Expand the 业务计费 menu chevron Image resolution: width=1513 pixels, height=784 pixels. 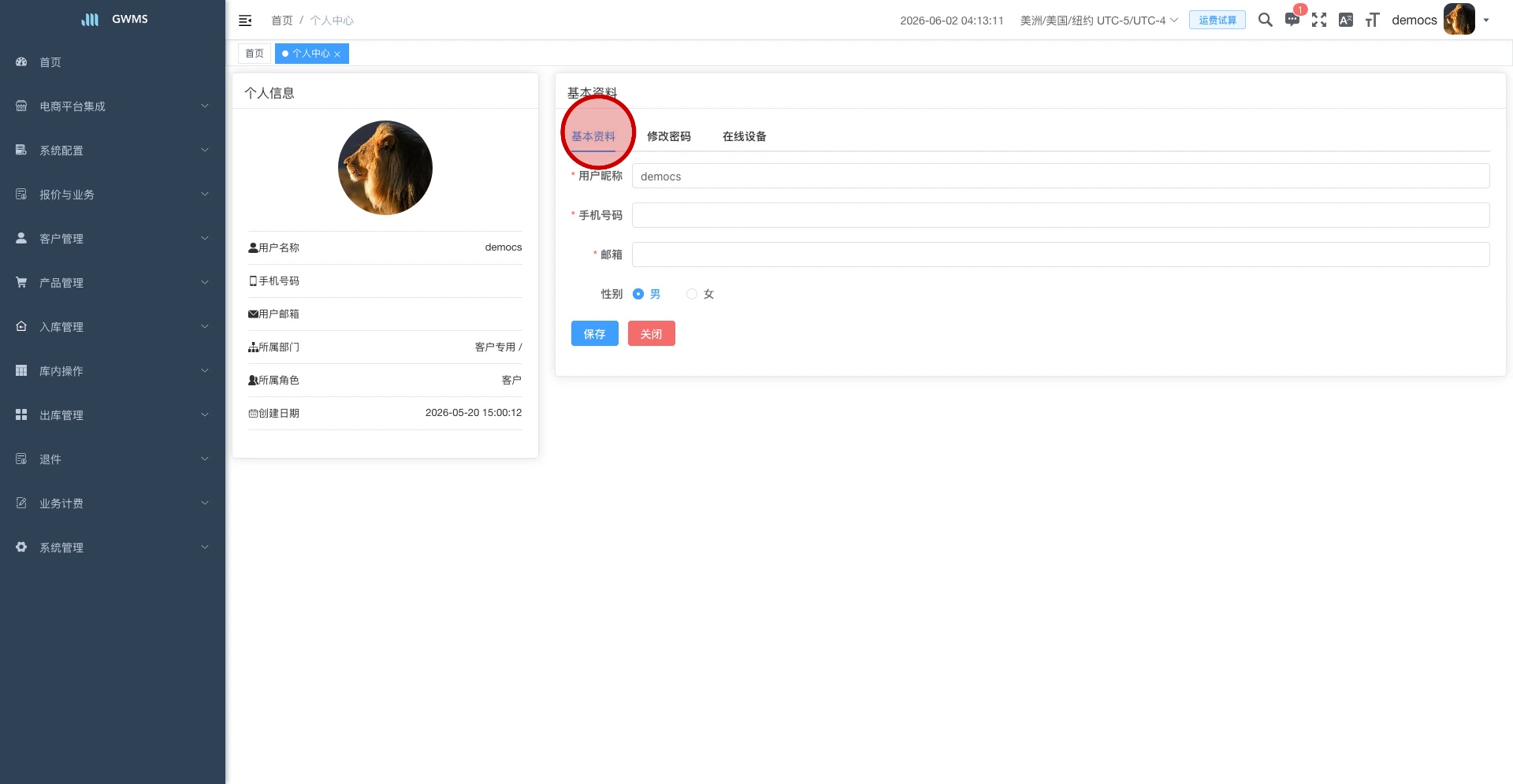click(205, 503)
